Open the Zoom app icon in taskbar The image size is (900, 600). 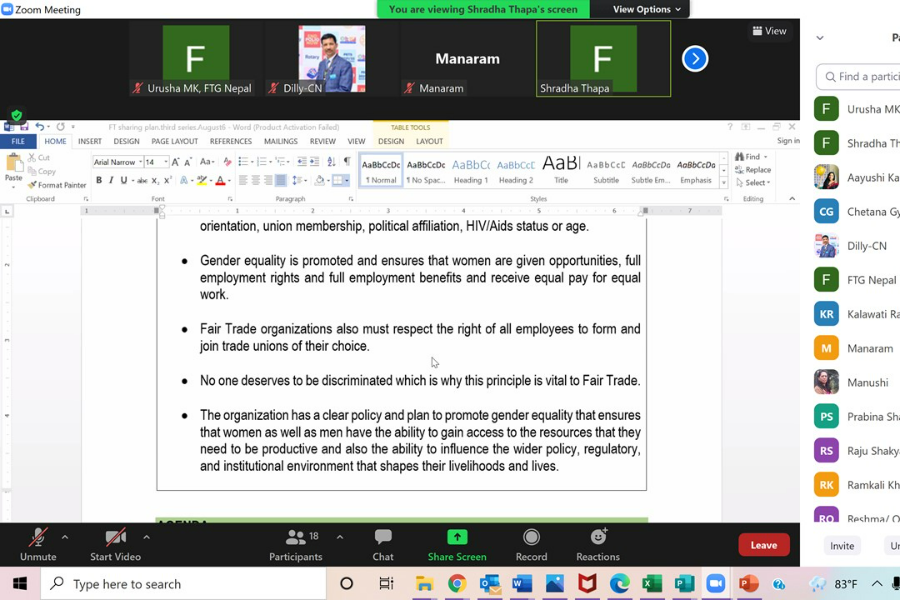click(x=715, y=584)
